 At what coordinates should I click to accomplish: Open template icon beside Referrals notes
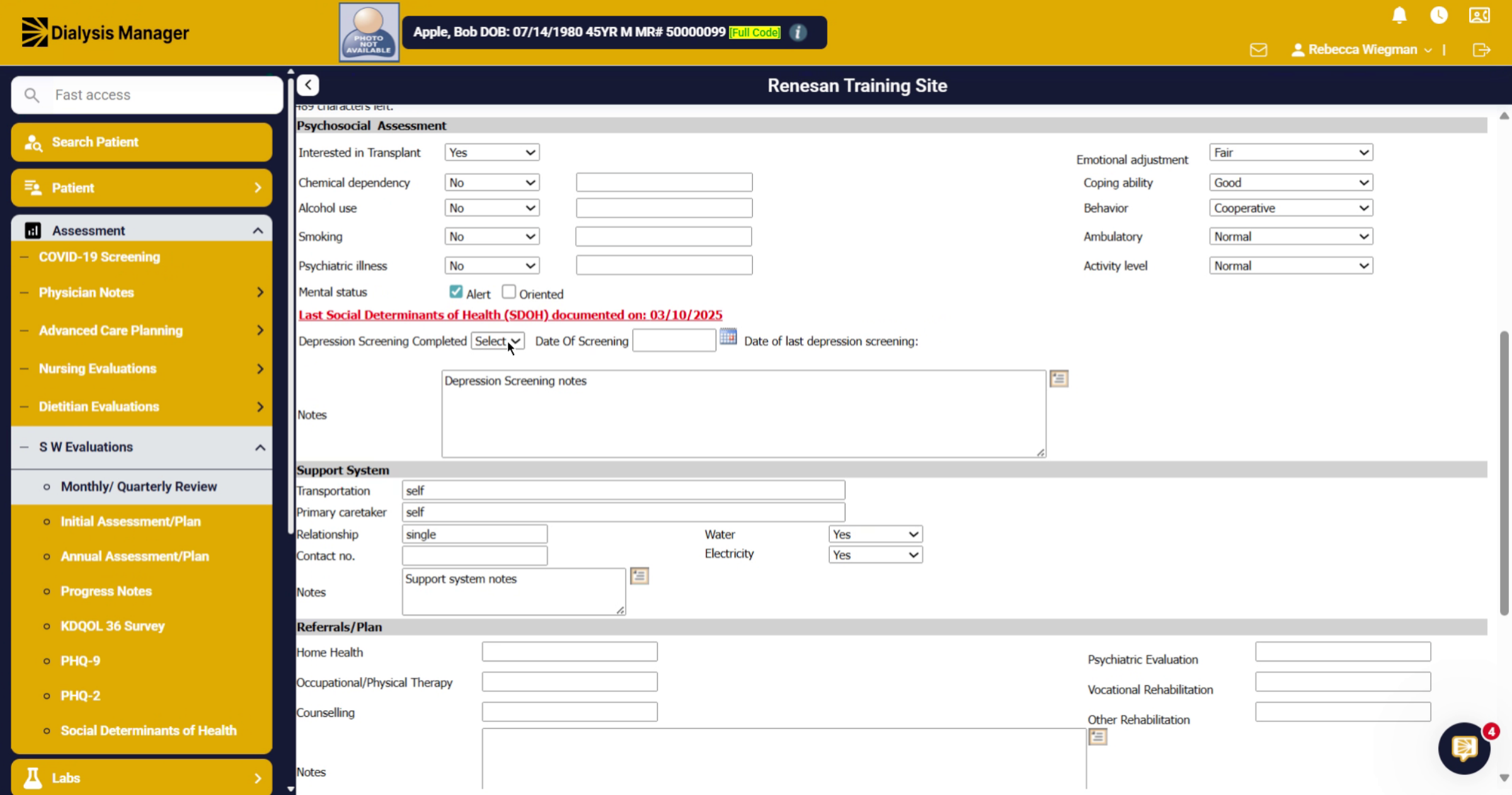pyautogui.click(x=1097, y=736)
